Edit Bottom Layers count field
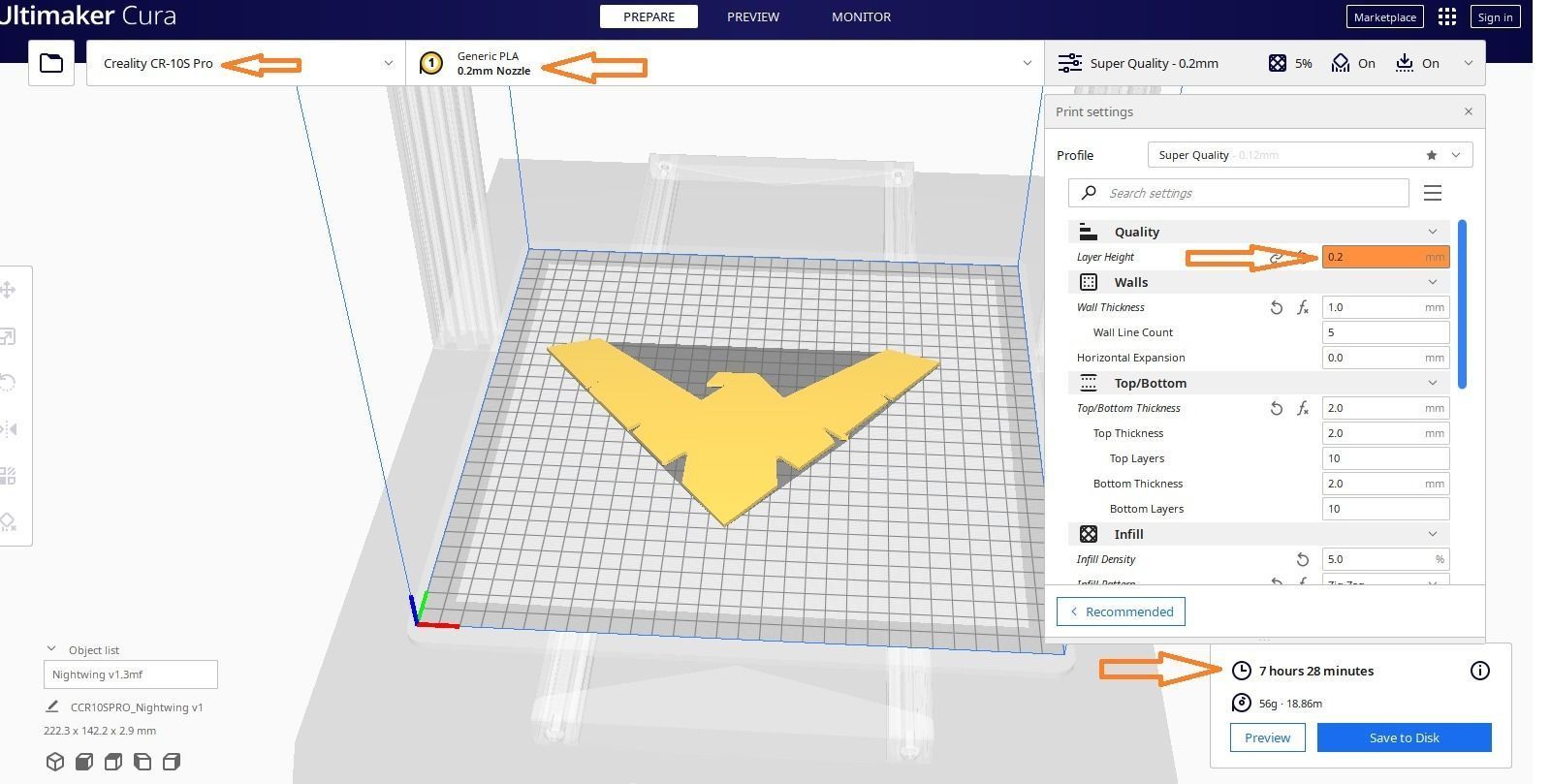 [1385, 509]
